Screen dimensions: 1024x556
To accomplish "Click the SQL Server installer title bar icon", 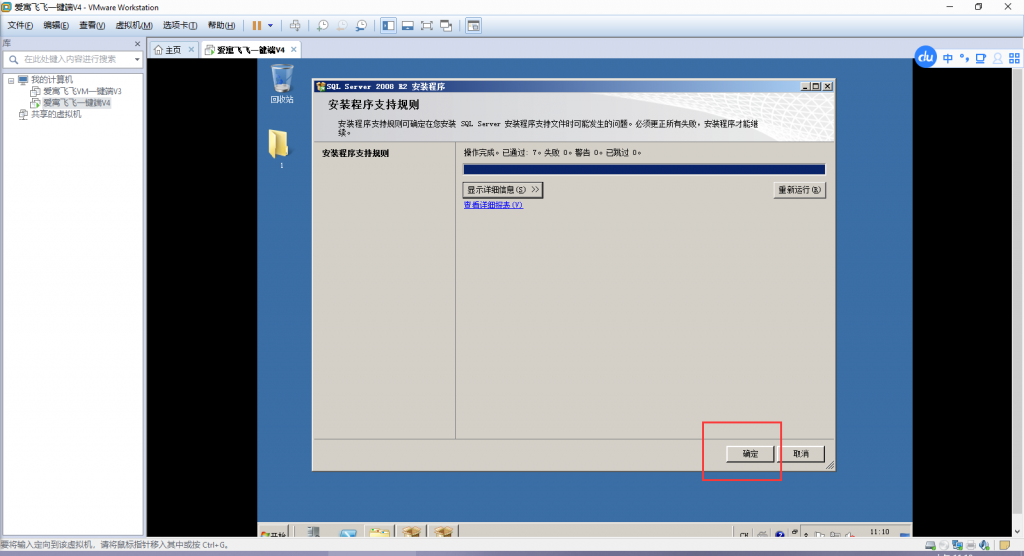I will click(x=320, y=86).
